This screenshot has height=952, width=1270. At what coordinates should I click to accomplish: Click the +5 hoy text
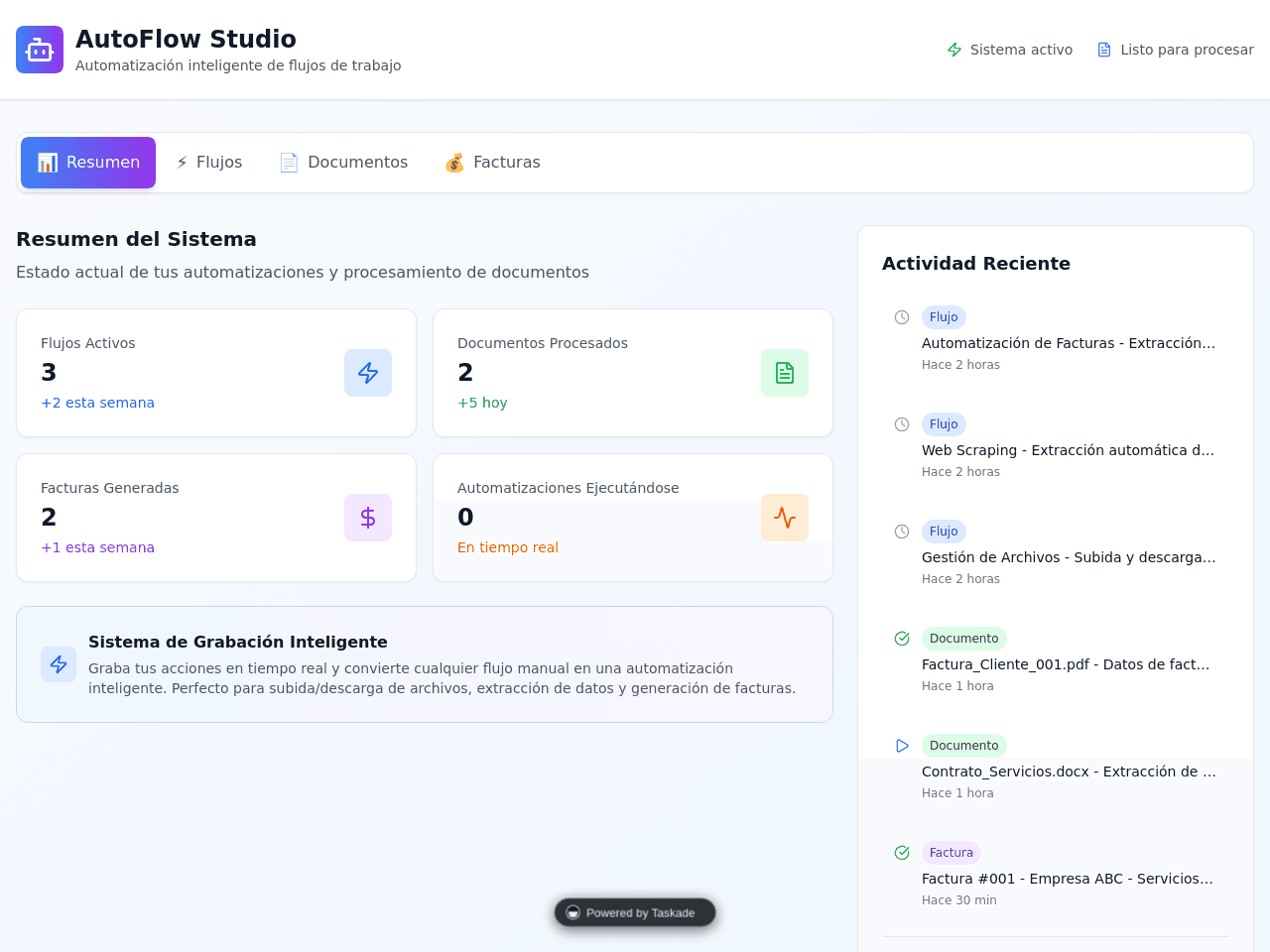click(482, 403)
